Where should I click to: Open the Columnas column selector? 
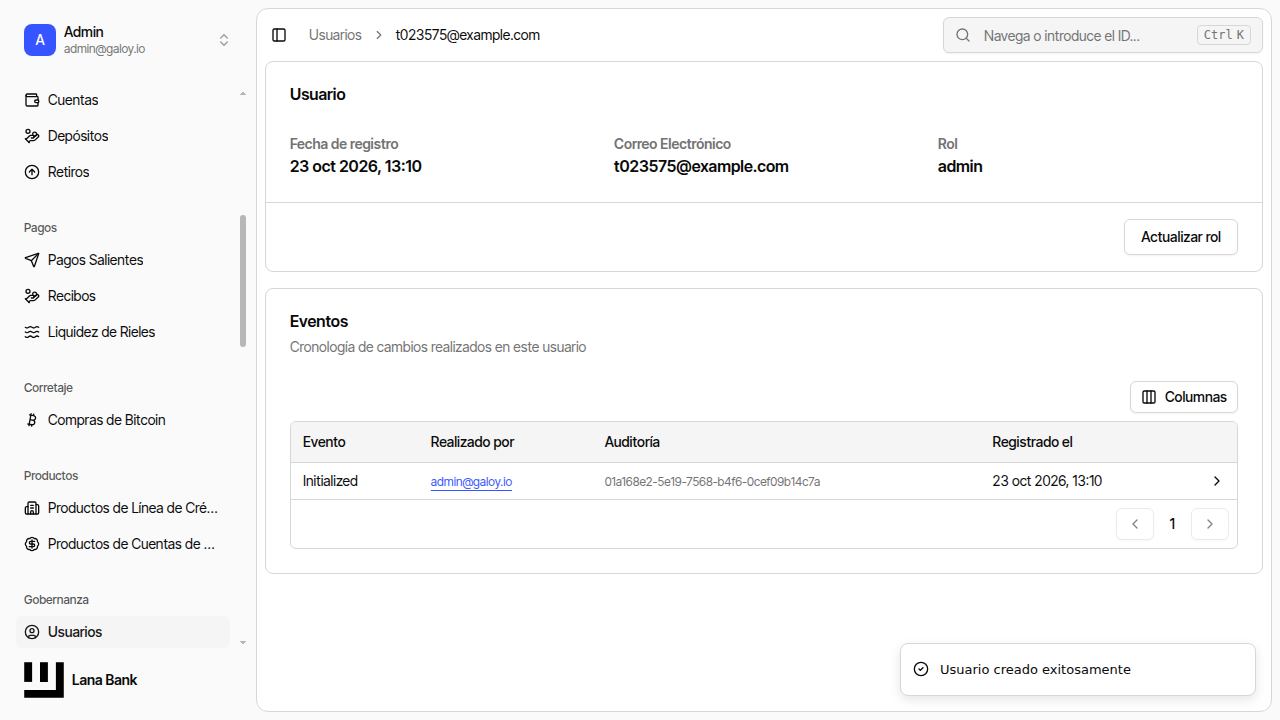pyautogui.click(x=1184, y=397)
